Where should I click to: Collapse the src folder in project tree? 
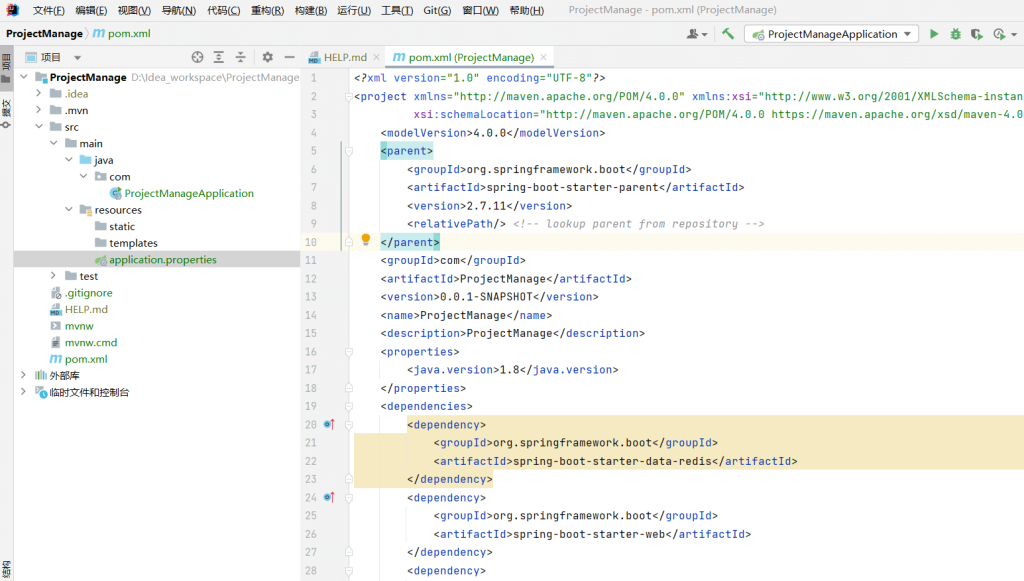point(39,127)
